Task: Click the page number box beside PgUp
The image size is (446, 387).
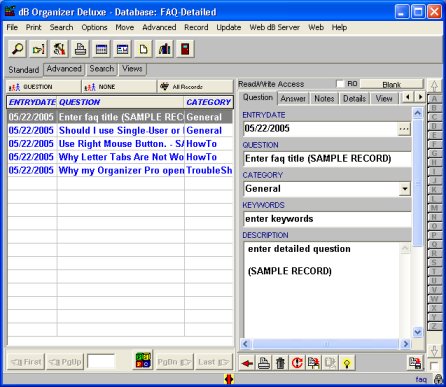Action: point(101,361)
